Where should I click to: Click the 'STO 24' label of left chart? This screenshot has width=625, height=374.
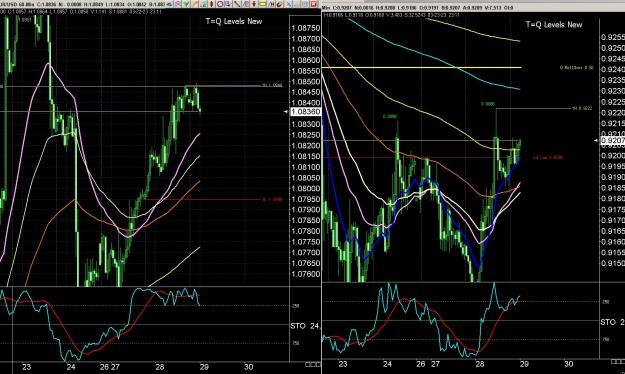(305, 326)
